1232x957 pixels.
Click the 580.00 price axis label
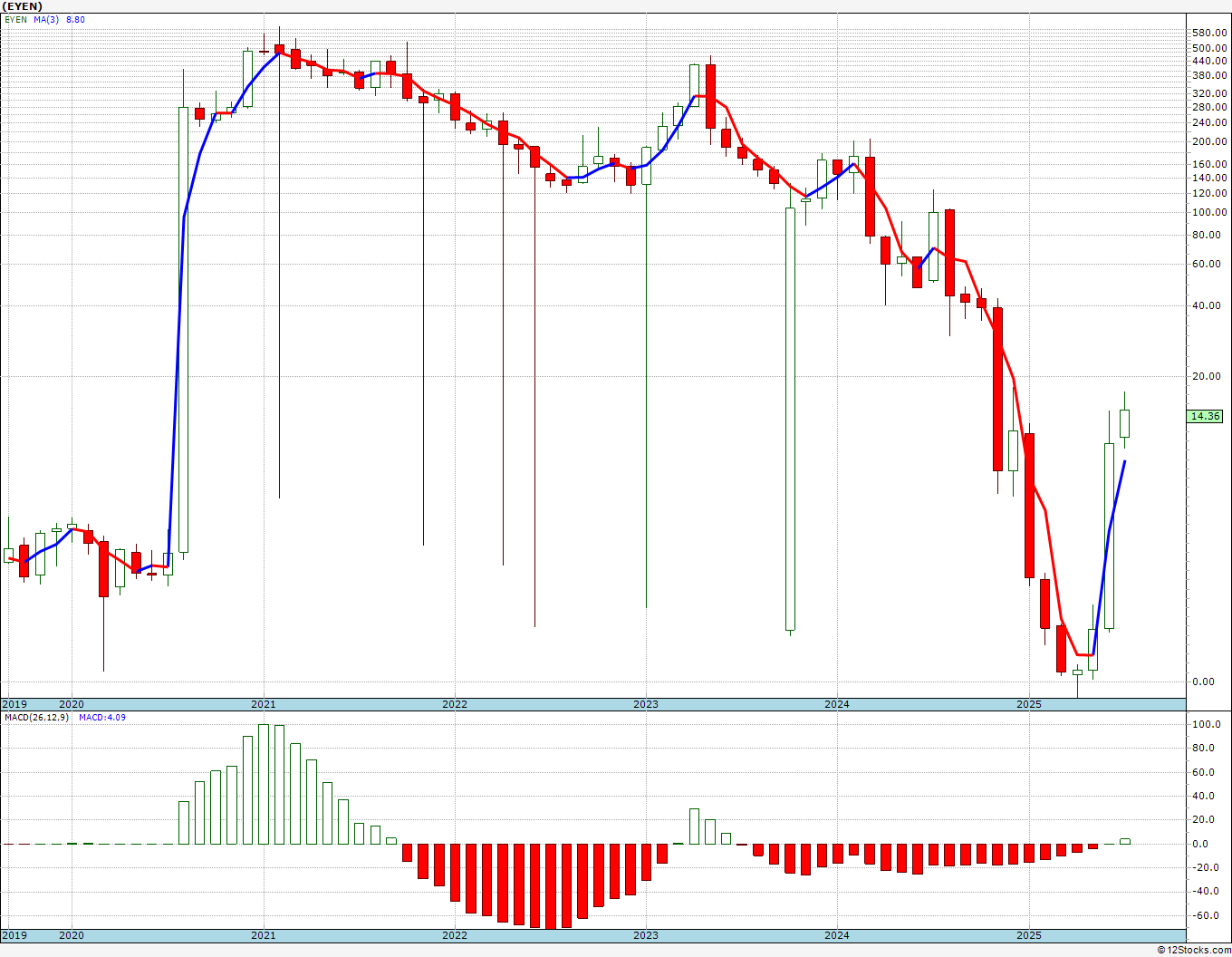[1210, 34]
